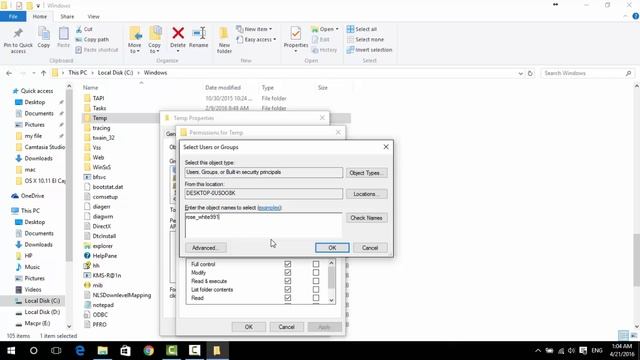
Task: Open Cortana search circle on taskbar
Action: (x=33, y=351)
